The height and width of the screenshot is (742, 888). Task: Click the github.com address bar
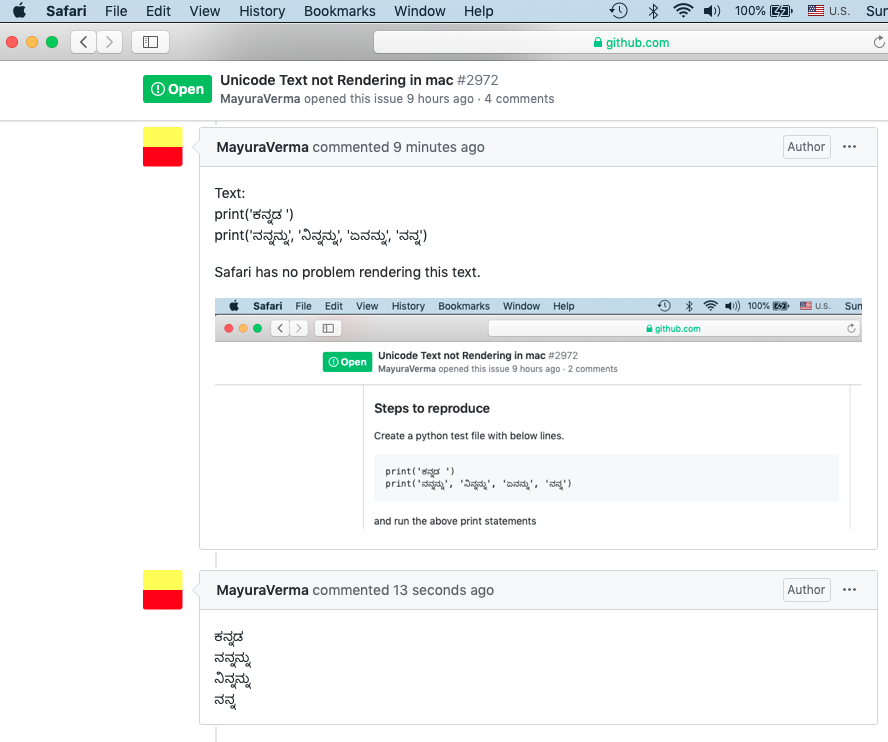pyautogui.click(x=631, y=42)
